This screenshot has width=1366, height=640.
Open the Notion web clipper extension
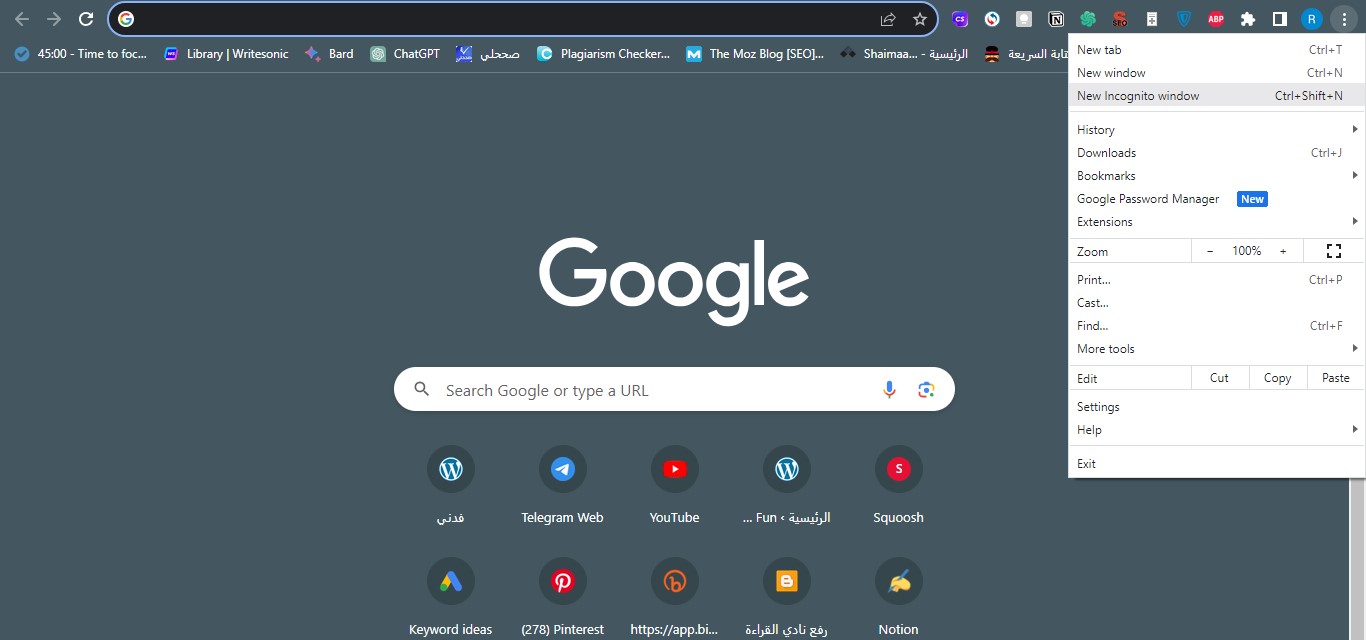click(x=1056, y=19)
